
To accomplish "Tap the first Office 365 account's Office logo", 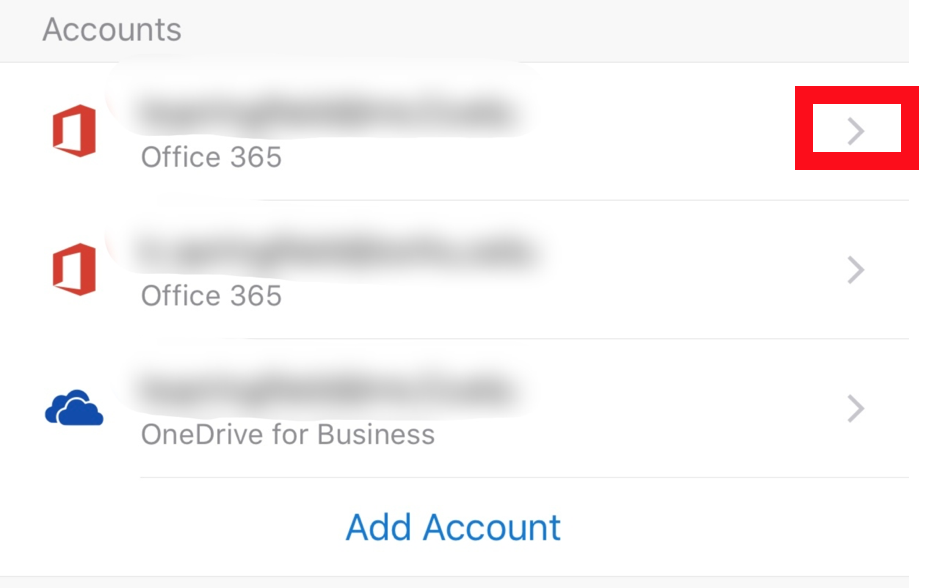I will (74, 131).
